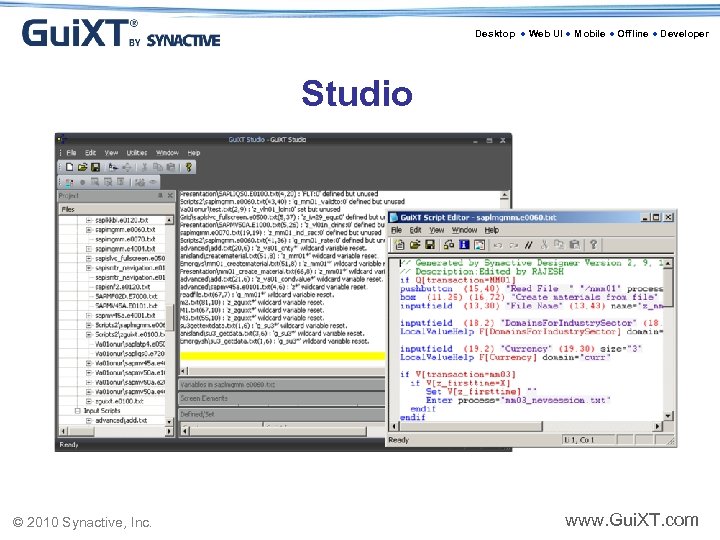Click New file icon in GuiXT Studio toolbar
Viewport: 720px width, 540px height.
point(69,167)
